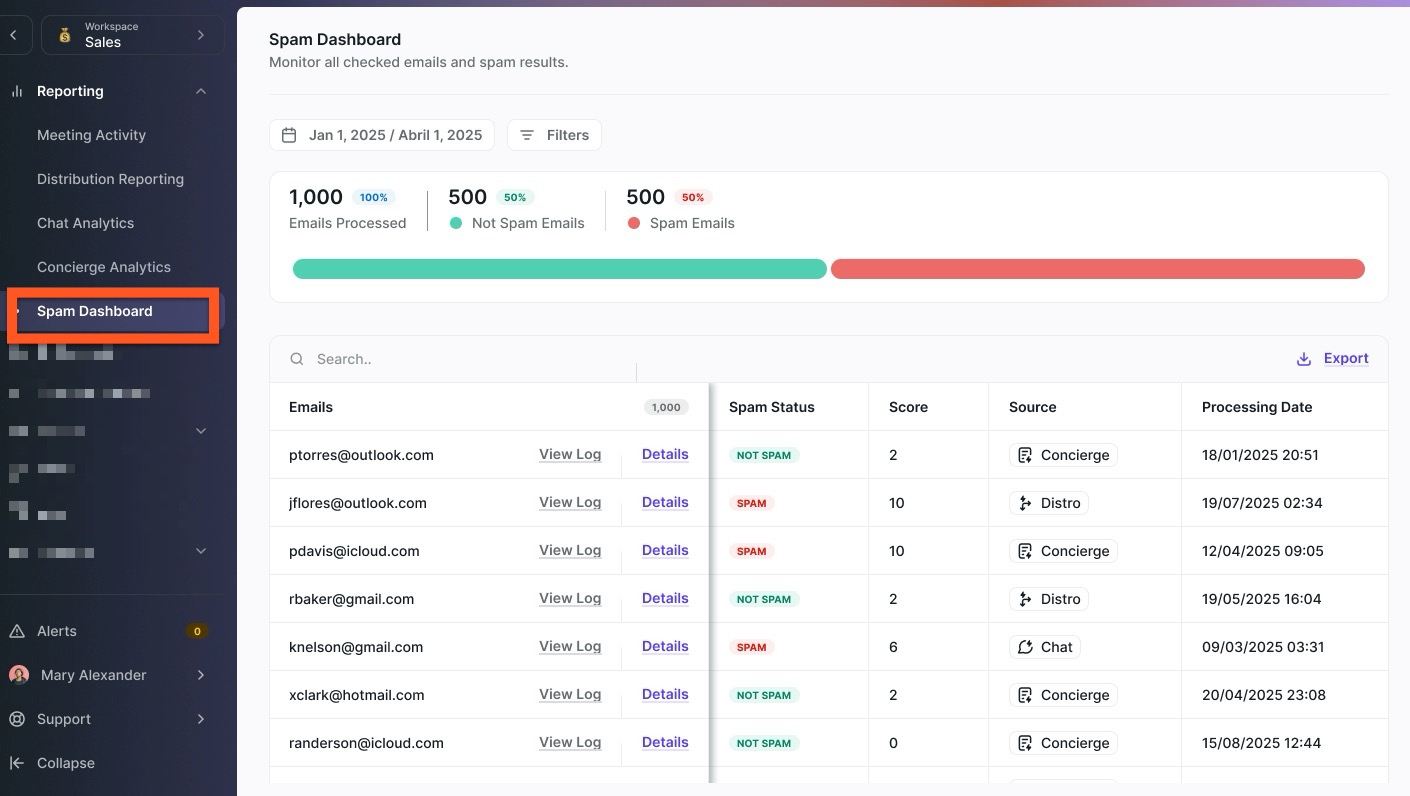This screenshot has height=796, width=1410.
Task: Click Mary Alexander's avatar picture
Action: coord(19,675)
